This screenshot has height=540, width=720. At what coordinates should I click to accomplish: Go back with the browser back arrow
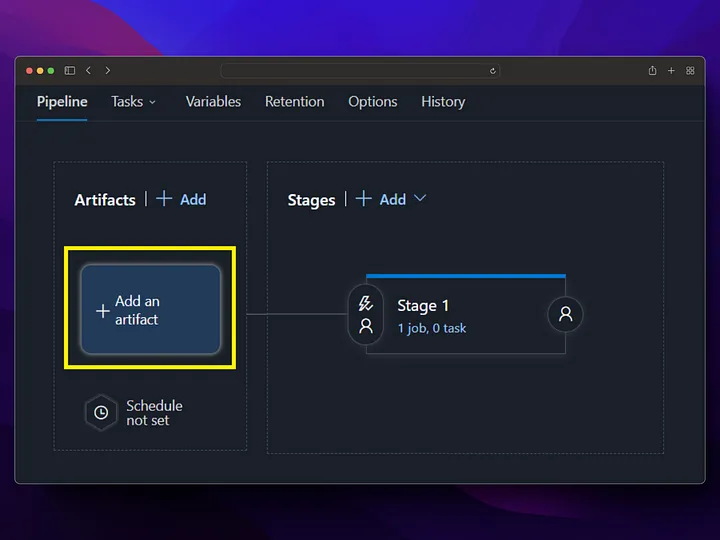pyautogui.click(x=89, y=70)
